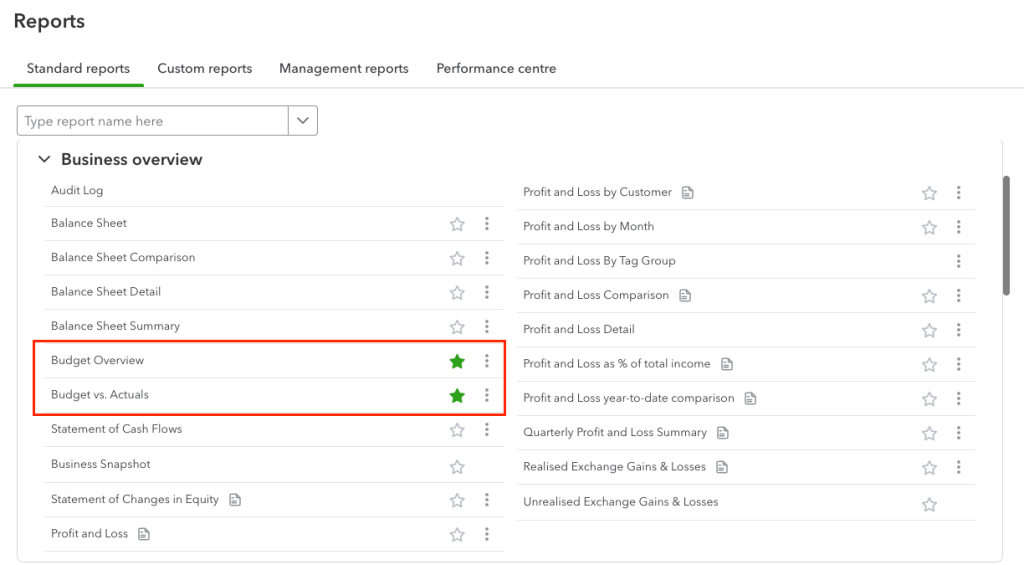Open more options for Balance Sheet Summary
Image resolution: width=1024 pixels, height=565 pixels.
(x=487, y=327)
